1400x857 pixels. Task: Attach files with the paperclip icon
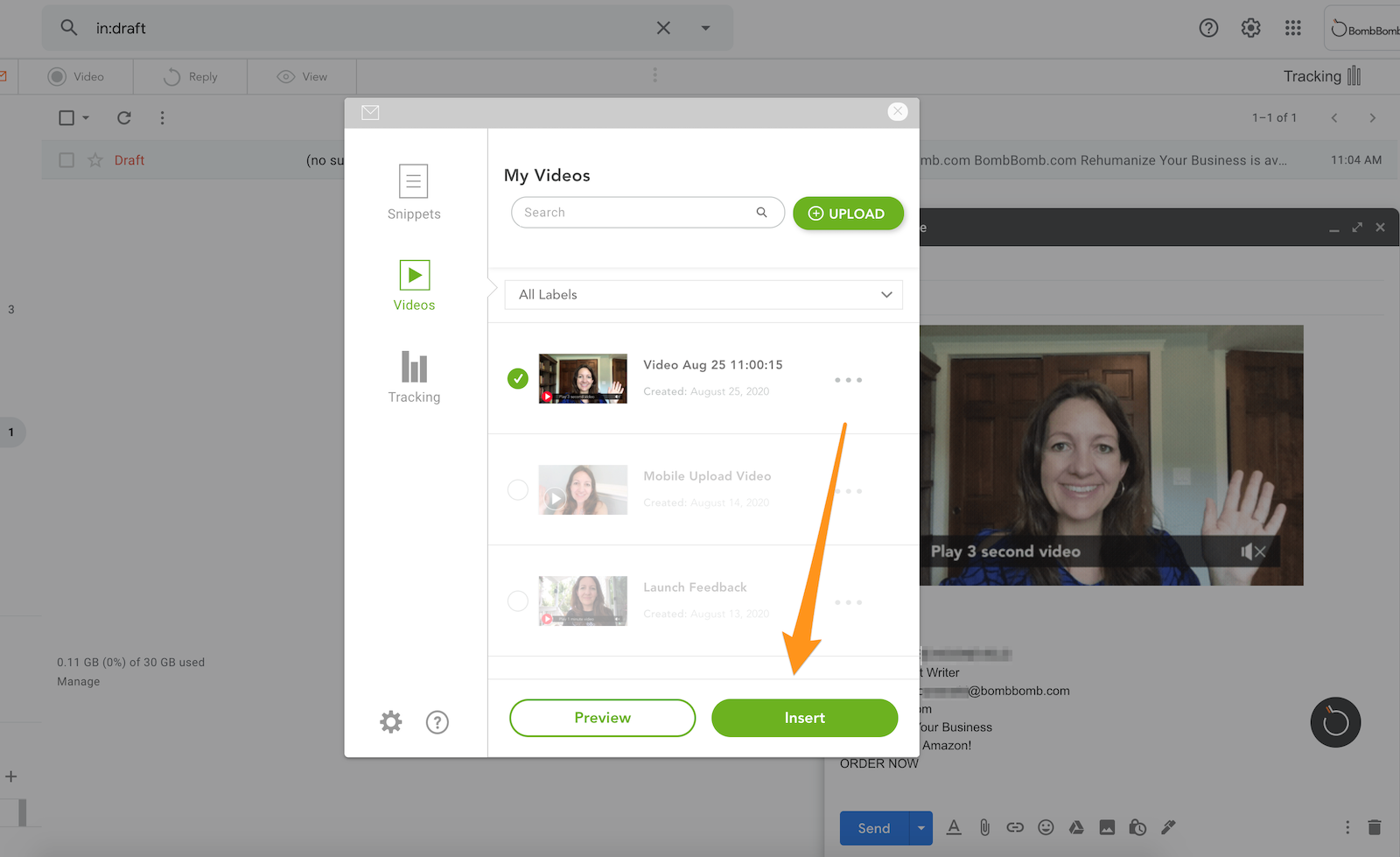[x=984, y=827]
